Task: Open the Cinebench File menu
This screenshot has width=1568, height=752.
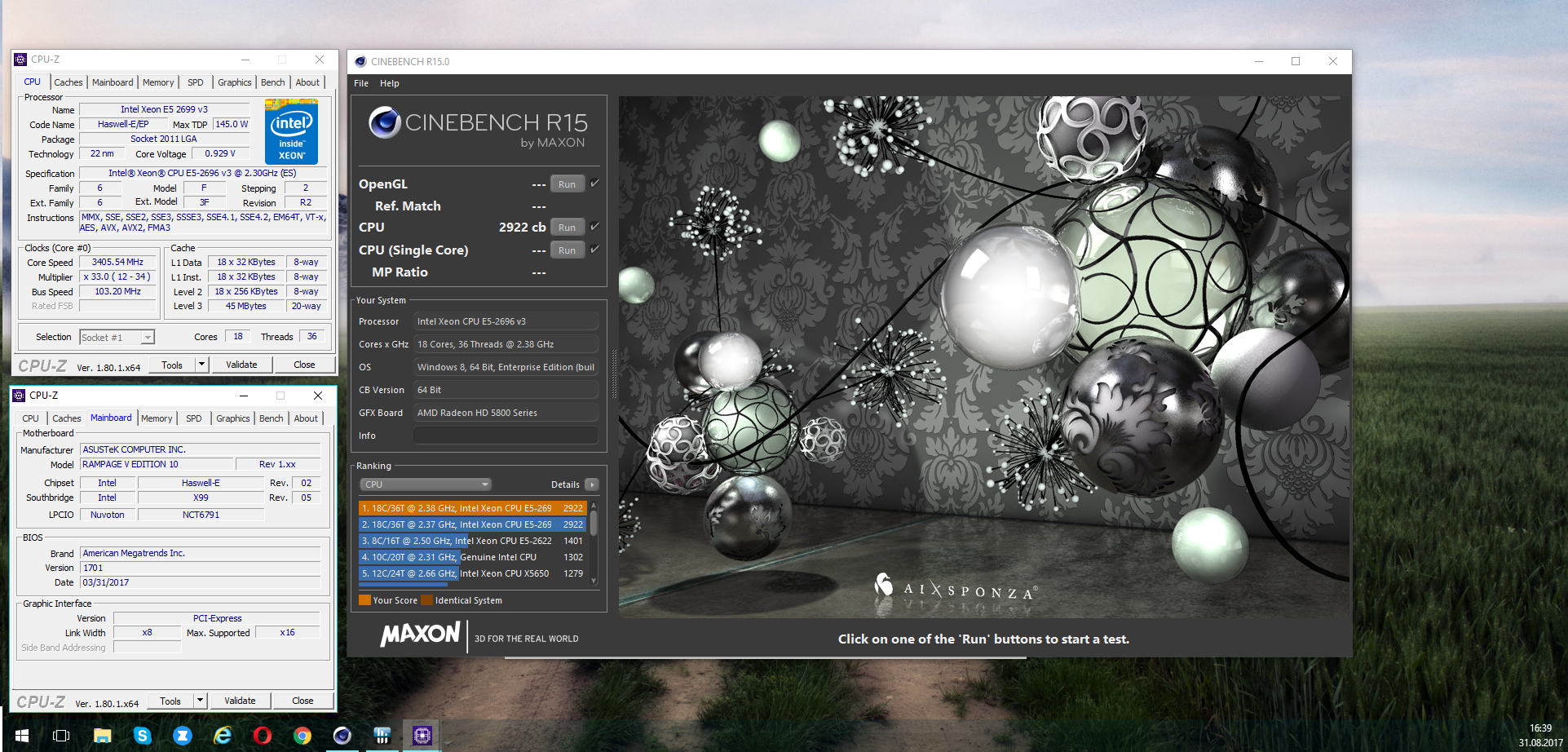Action: point(361,83)
